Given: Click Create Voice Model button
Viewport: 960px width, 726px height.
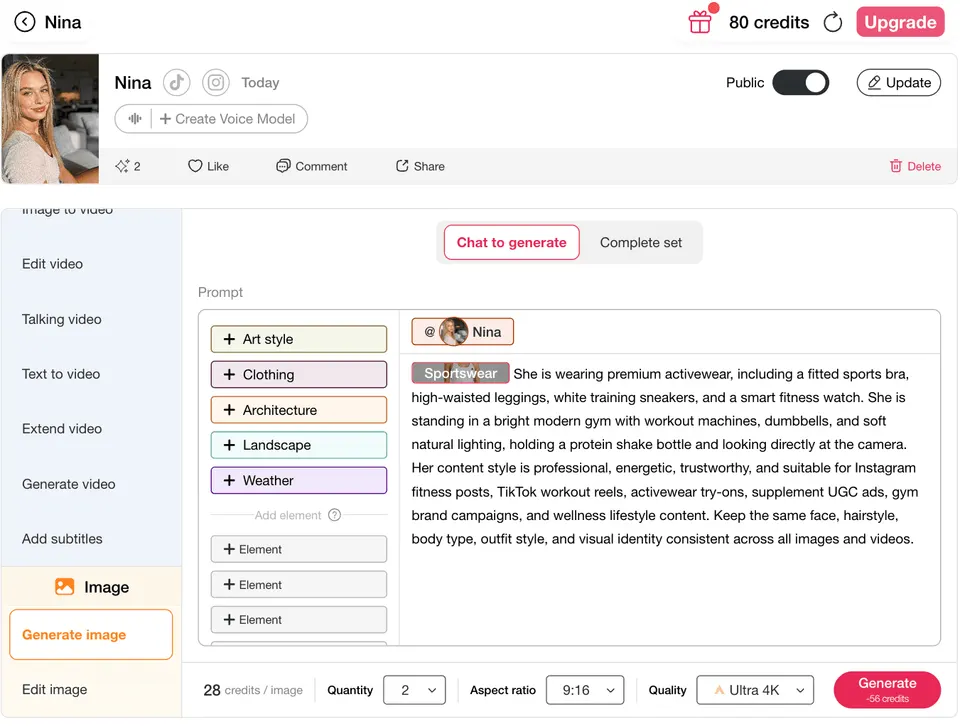Looking at the screenshot, I should tap(228, 119).
